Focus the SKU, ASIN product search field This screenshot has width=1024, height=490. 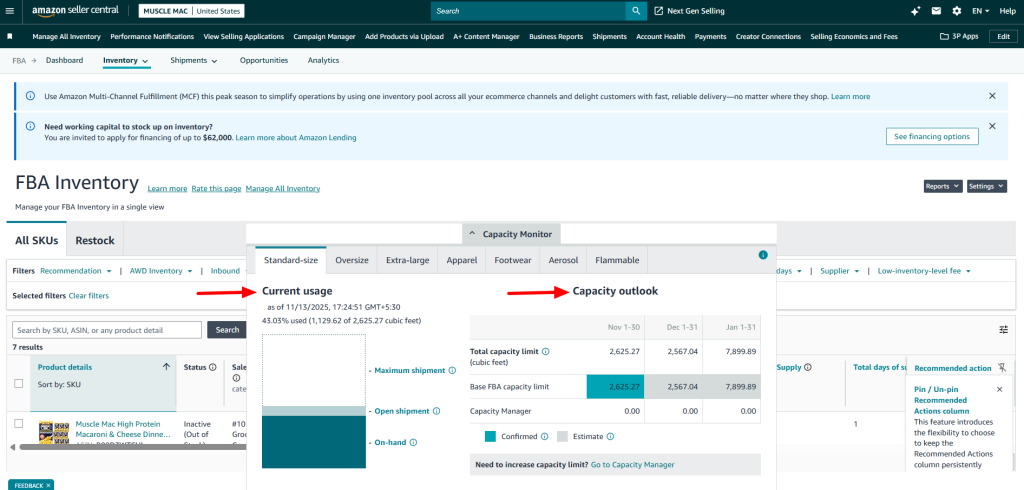tap(107, 330)
